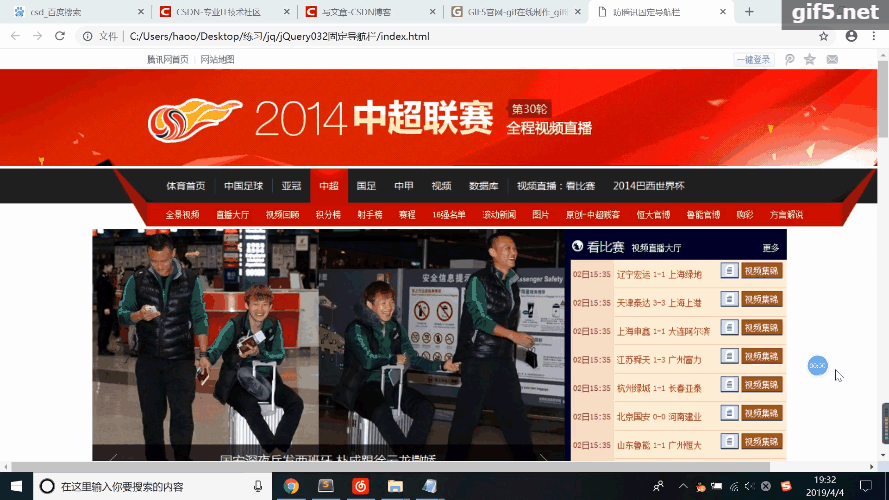Click the scrollbar down arrow
This screenshot has width=889, height=500.
click(x=883, y=455)
